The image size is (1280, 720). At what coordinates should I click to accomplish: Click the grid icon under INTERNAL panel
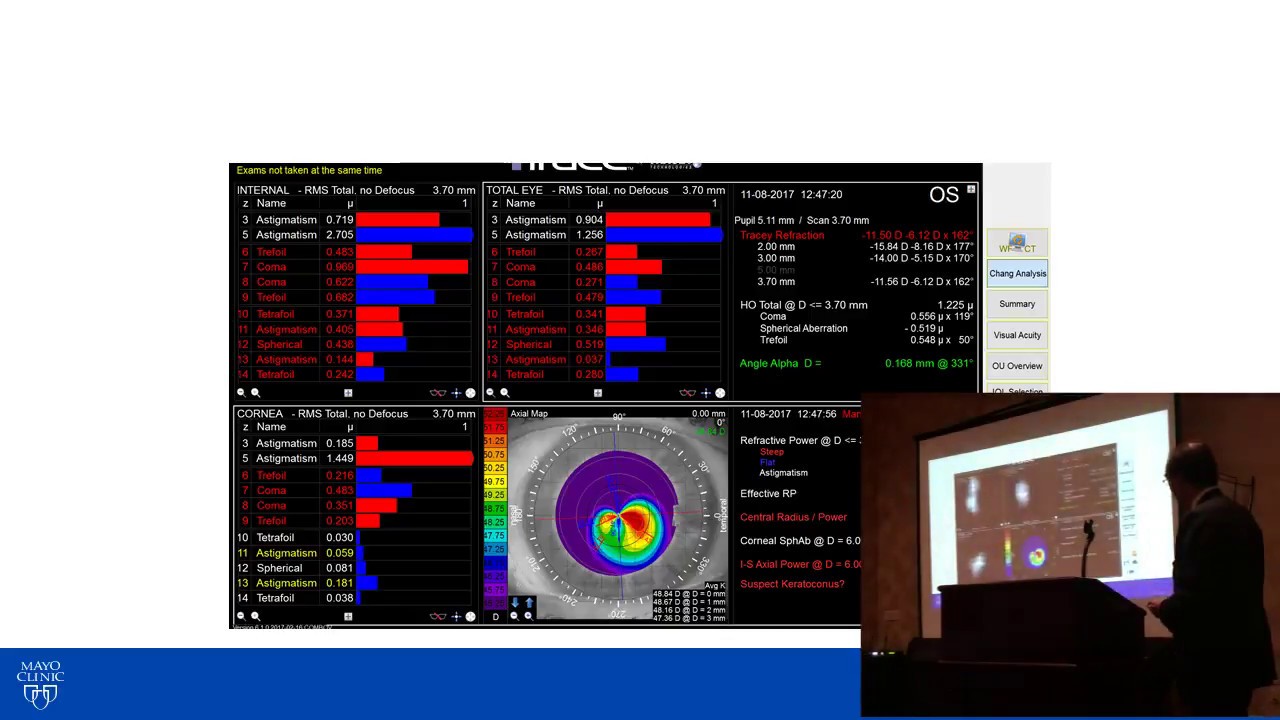coord(348,393)
